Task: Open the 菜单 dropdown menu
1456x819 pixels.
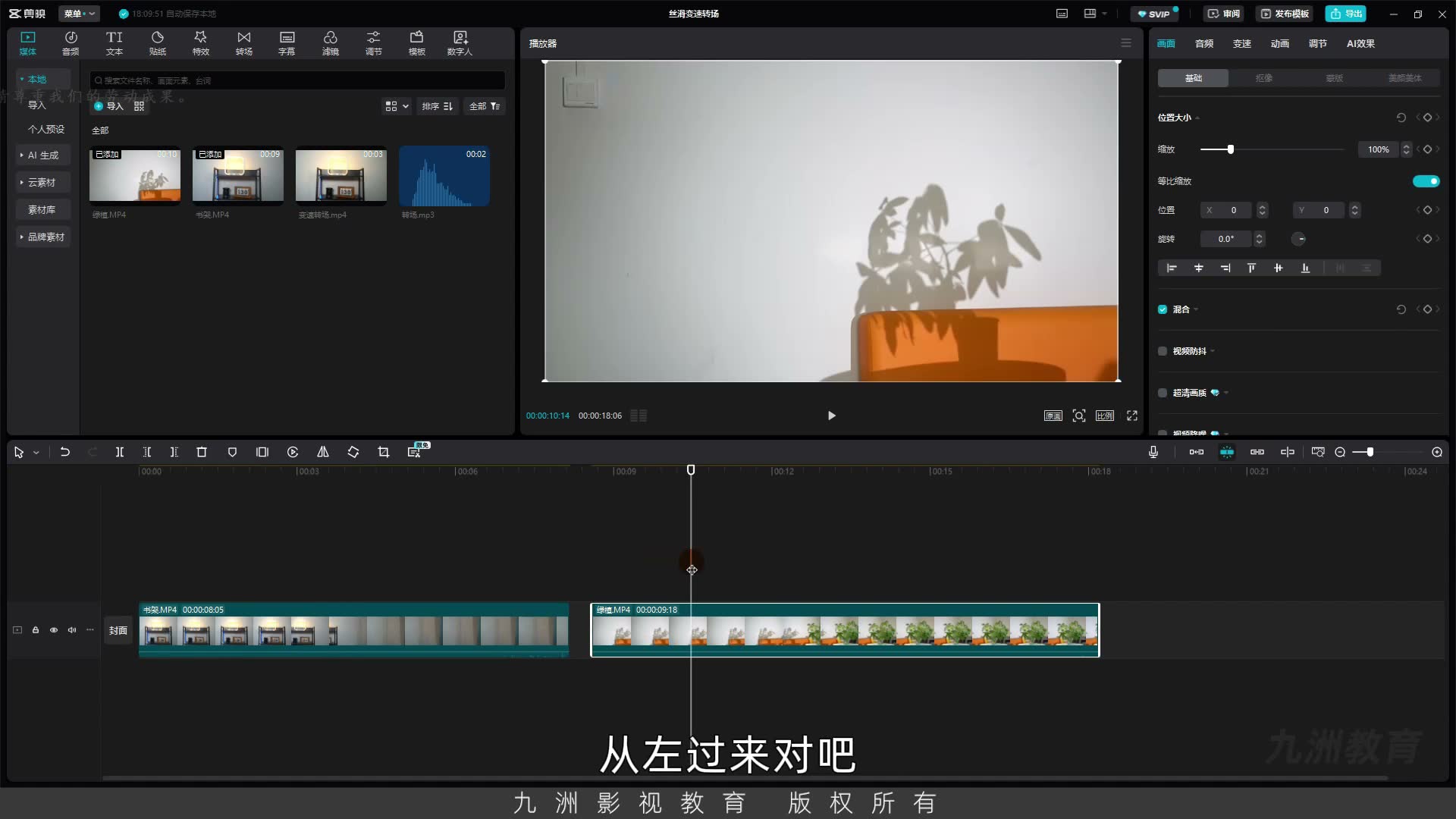Action: pyautogui.click(x=80, y=14)
